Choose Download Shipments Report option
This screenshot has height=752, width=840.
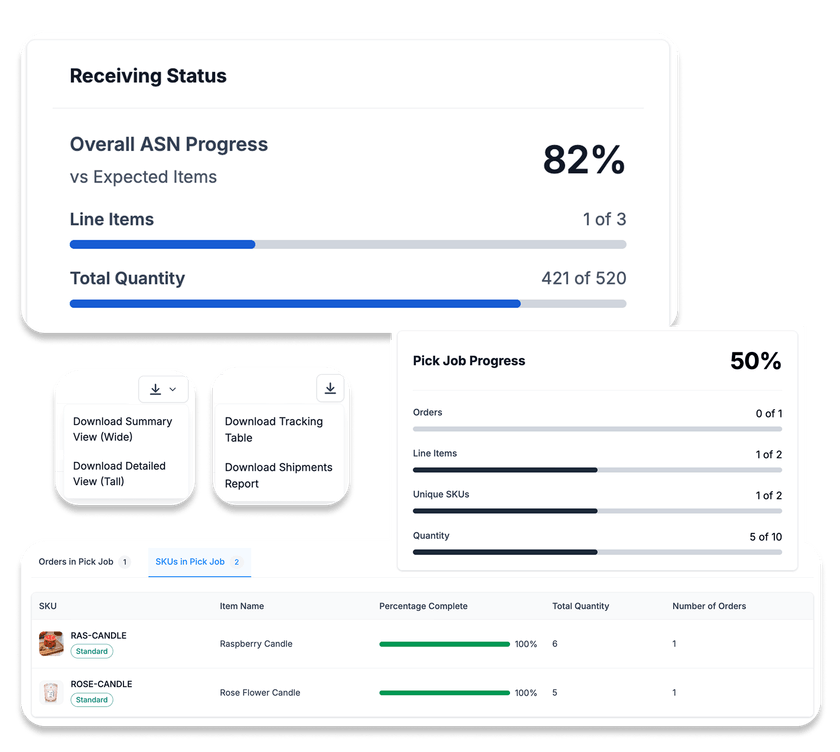click(278, 475)
